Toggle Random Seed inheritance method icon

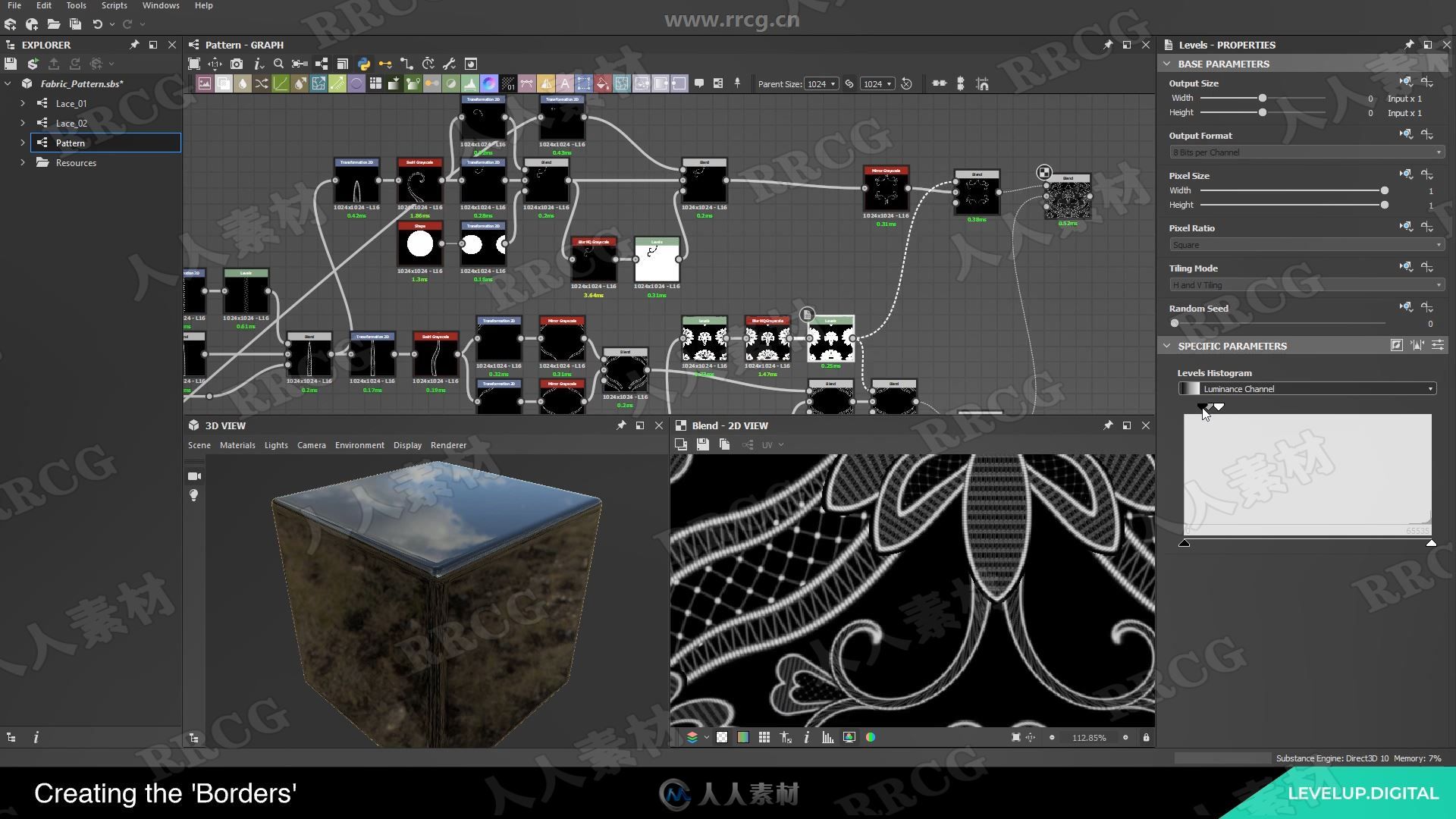[1406, 307]
